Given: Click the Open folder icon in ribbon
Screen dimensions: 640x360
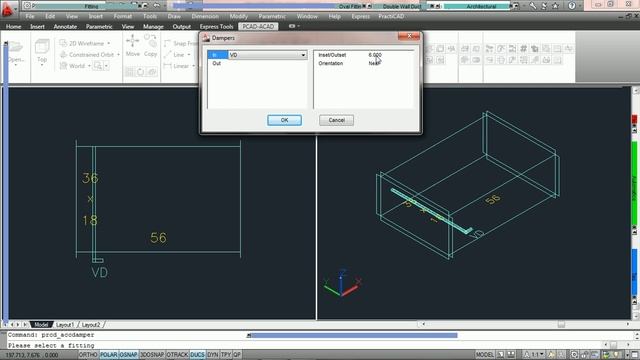Looking at the screenshot, I should [16, 46].
